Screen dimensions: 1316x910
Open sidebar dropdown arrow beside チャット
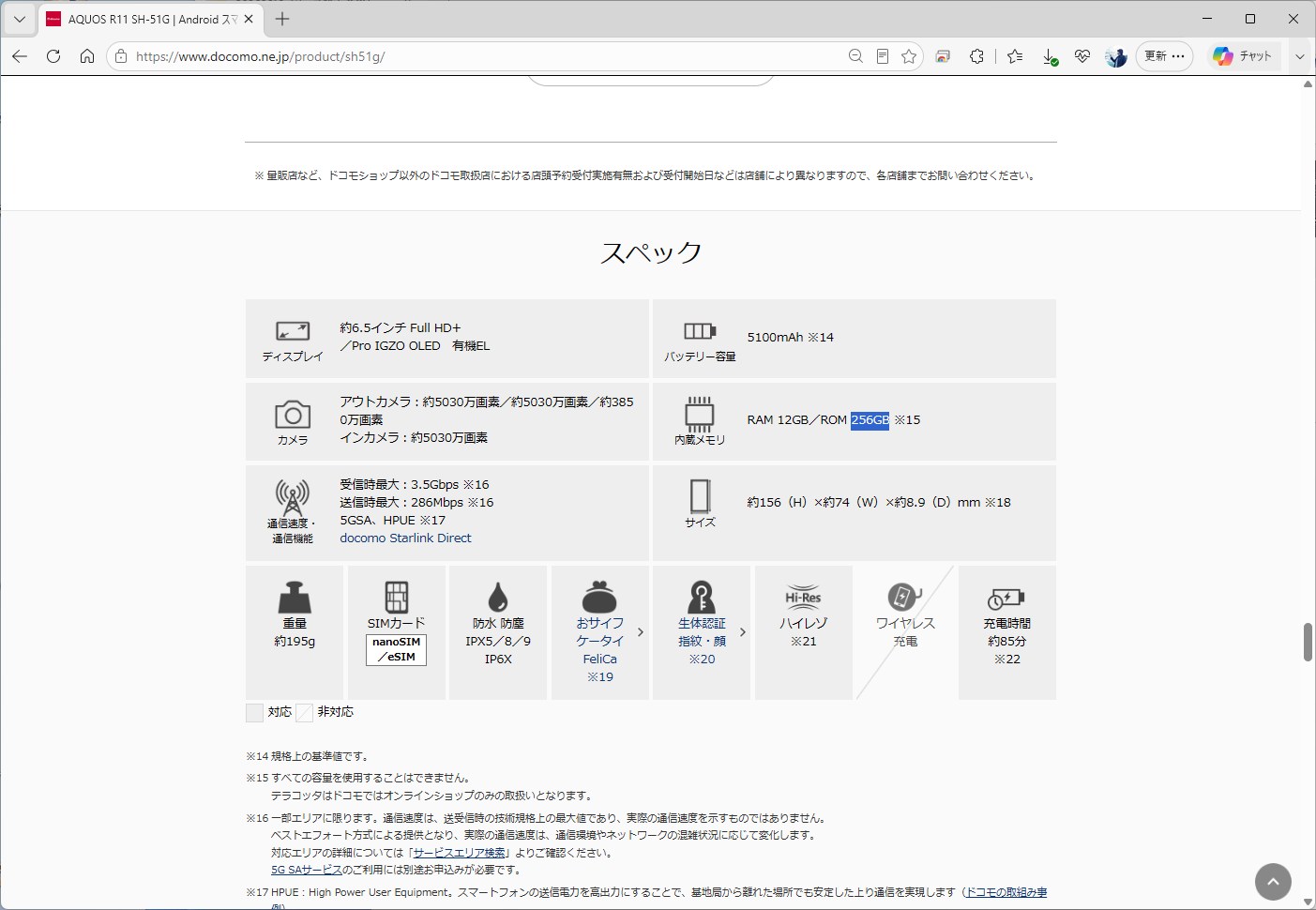pos(1299,56)
